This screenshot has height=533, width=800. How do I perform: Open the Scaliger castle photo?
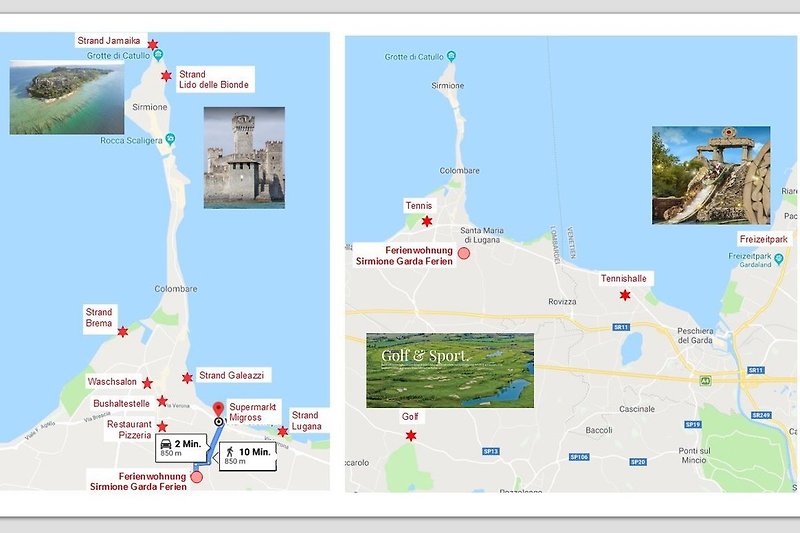244,158
